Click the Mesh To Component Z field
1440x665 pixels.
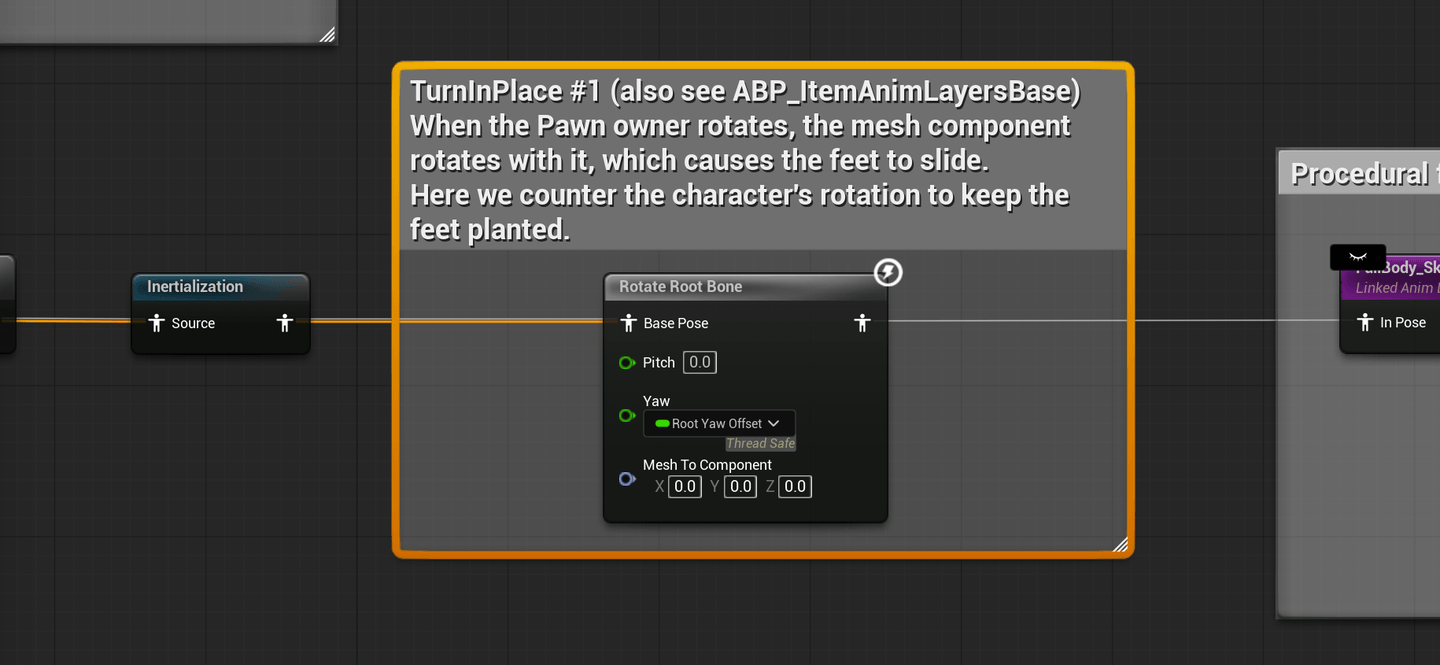794,487
